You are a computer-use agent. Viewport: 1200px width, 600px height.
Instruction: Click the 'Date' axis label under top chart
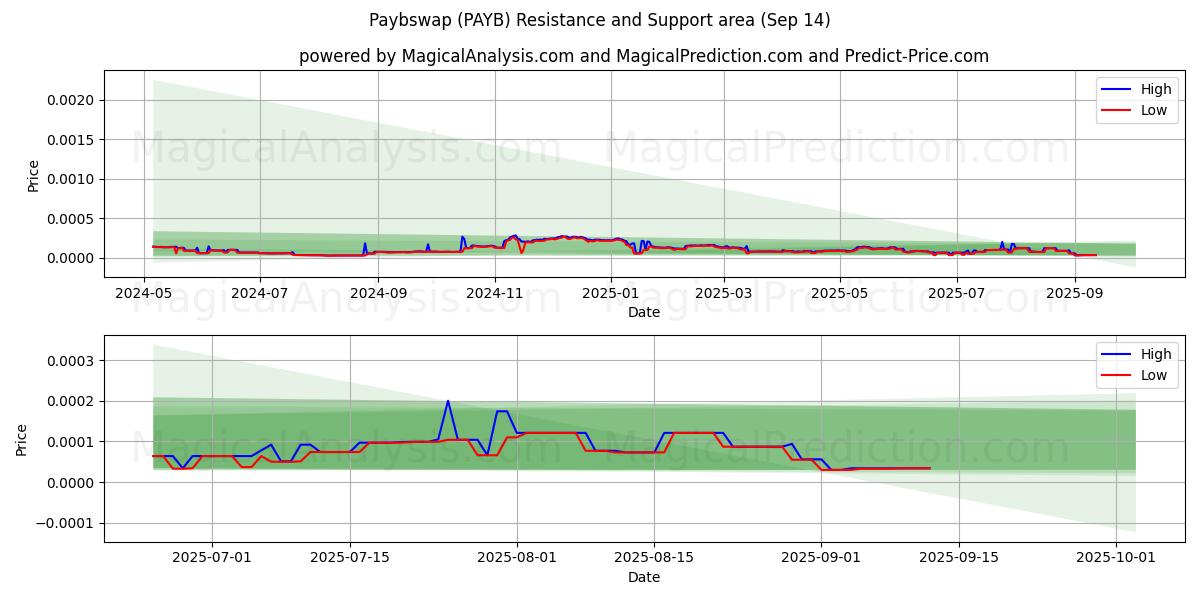coord(644,313)
